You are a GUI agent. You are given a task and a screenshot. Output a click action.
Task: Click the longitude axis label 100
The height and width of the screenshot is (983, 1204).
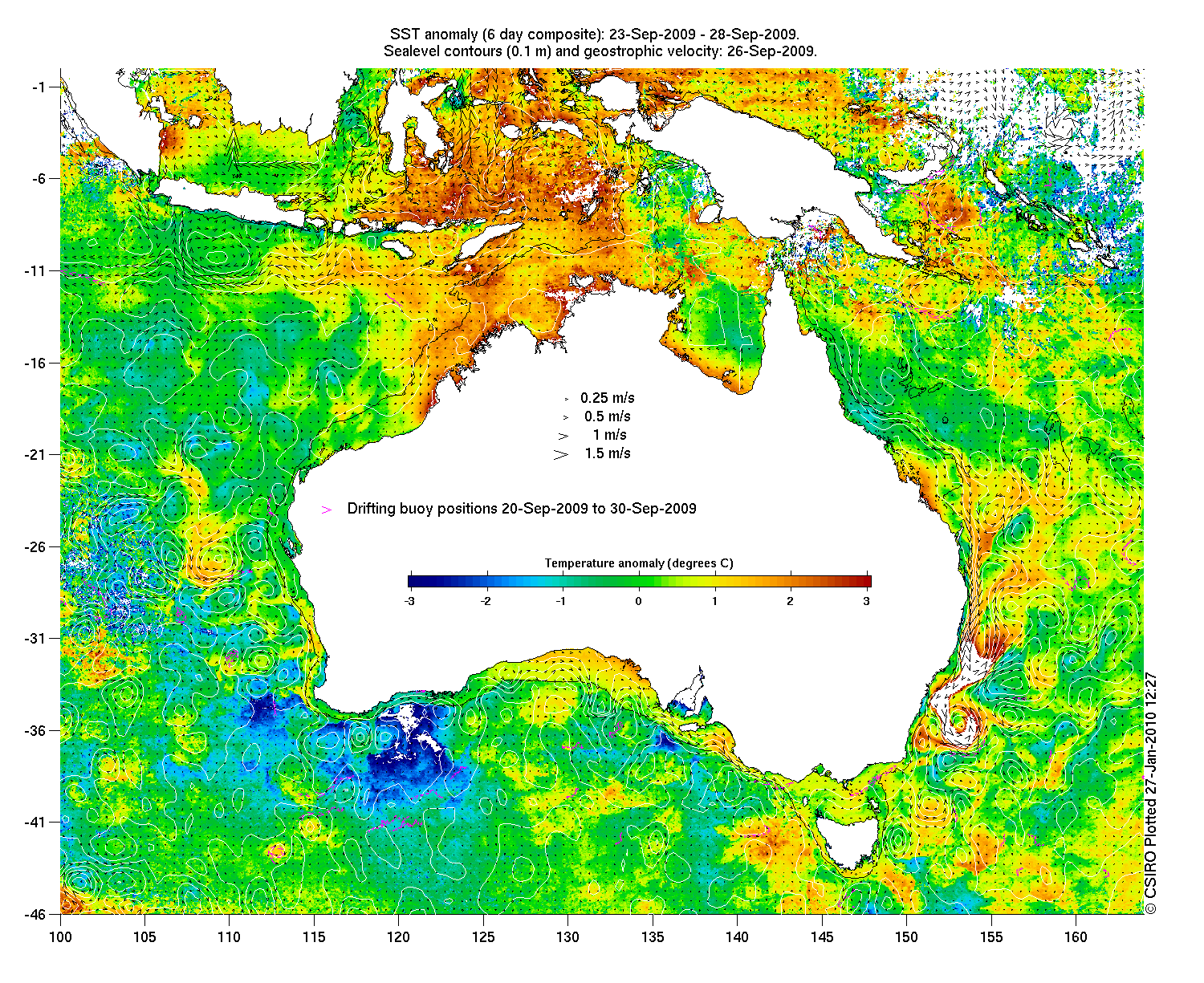(60, 937)
